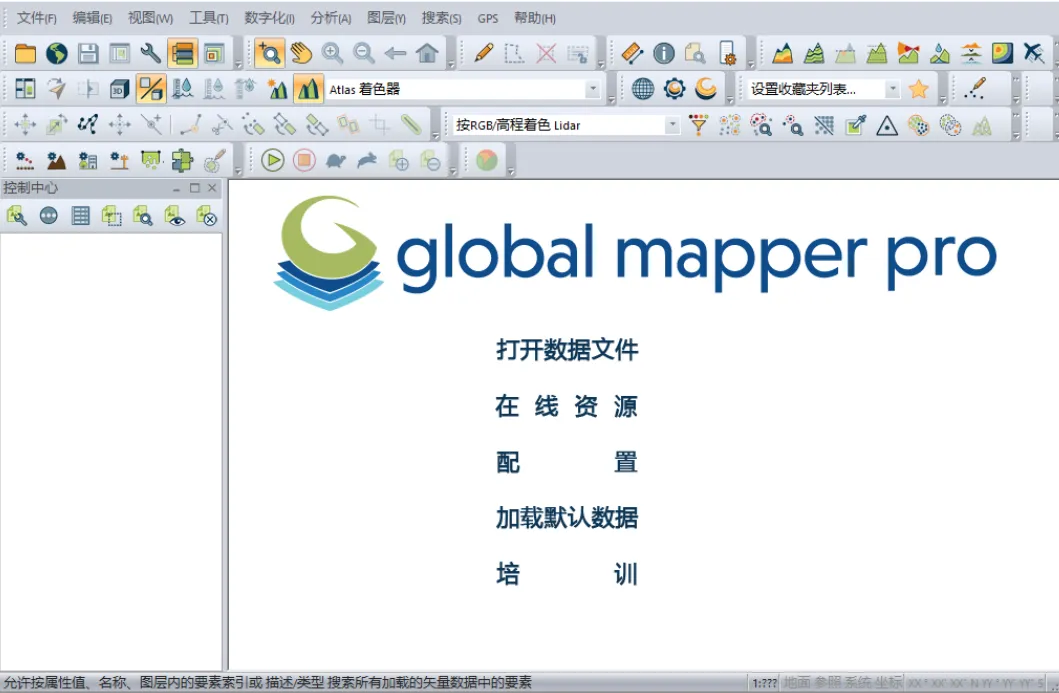
Task: Click the play script button
Action: coord(273,161)
